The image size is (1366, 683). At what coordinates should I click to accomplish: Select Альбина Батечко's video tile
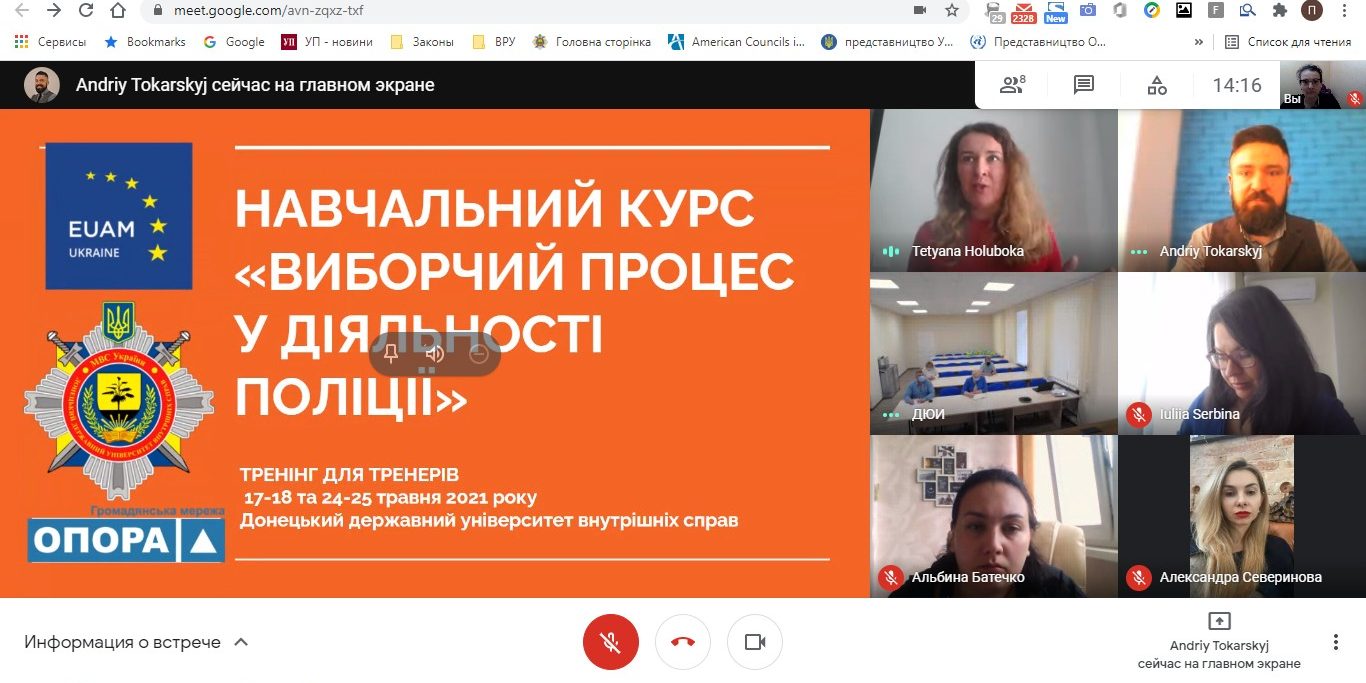[x=993, y=516]
